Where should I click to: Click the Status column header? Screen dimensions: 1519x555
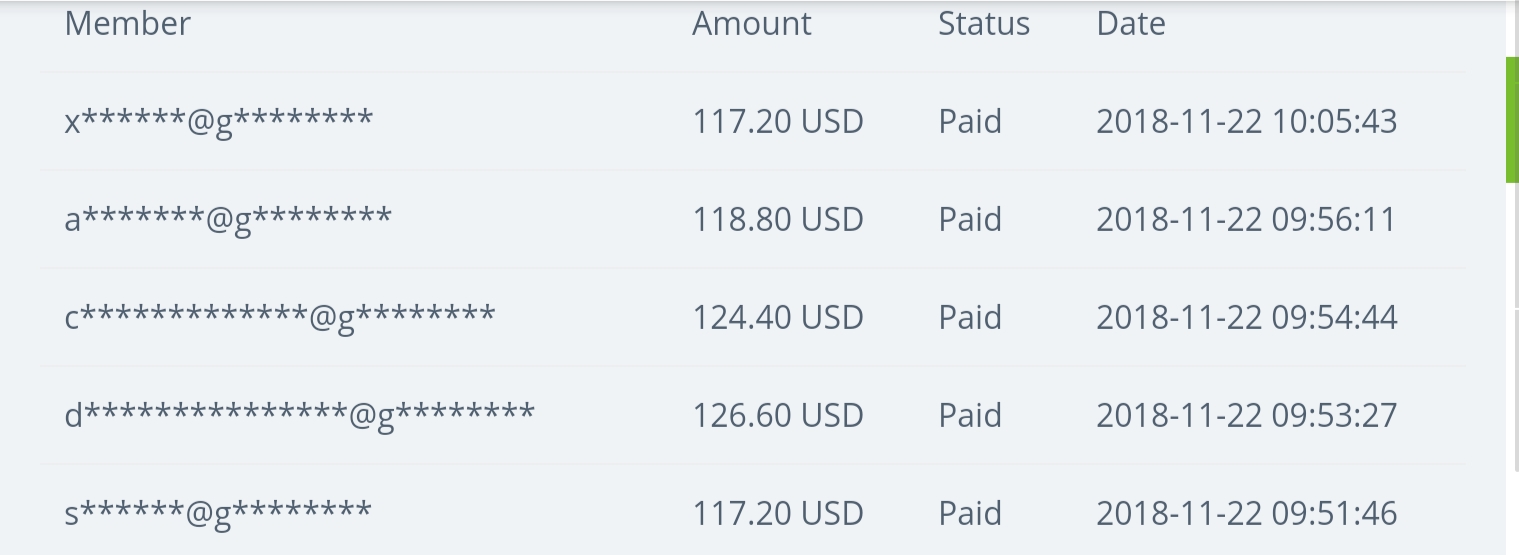click(983, 24)
